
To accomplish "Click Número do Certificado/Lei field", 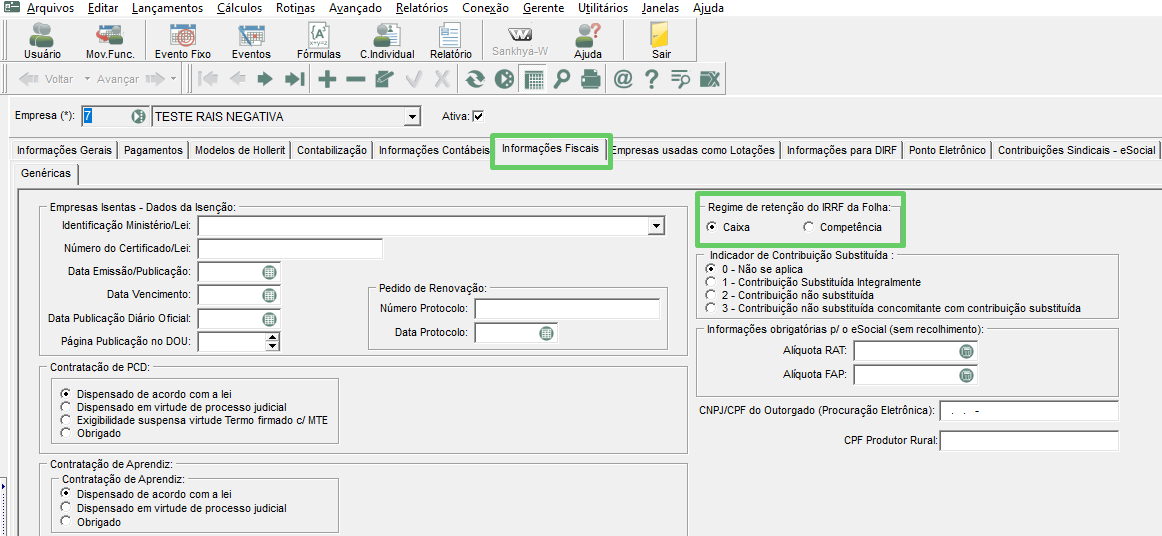I will point(290,248).
